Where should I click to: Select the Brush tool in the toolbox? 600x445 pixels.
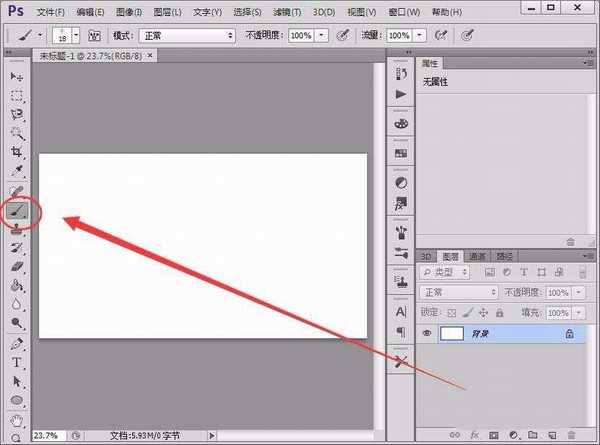[x=18, y=211]
